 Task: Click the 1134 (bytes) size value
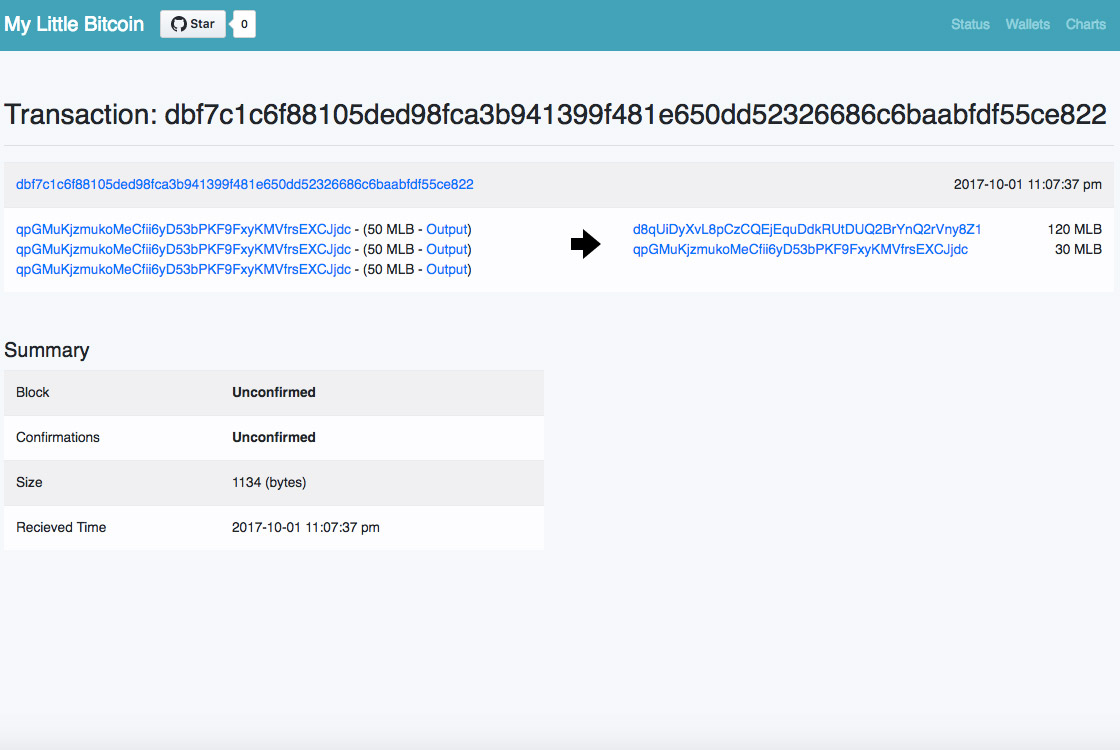[269, 482]
